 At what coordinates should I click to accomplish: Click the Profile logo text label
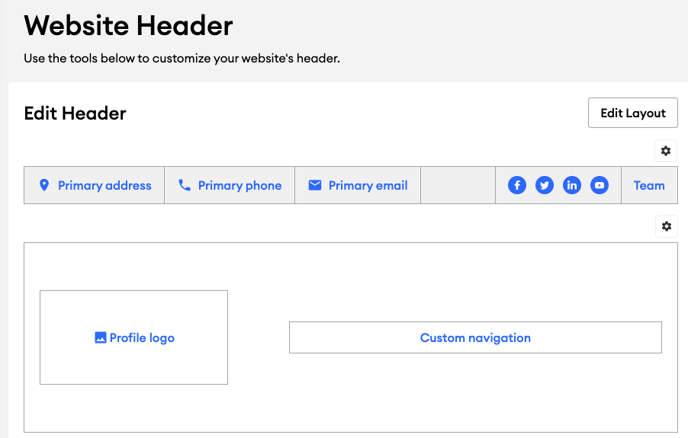pos(142,338)
